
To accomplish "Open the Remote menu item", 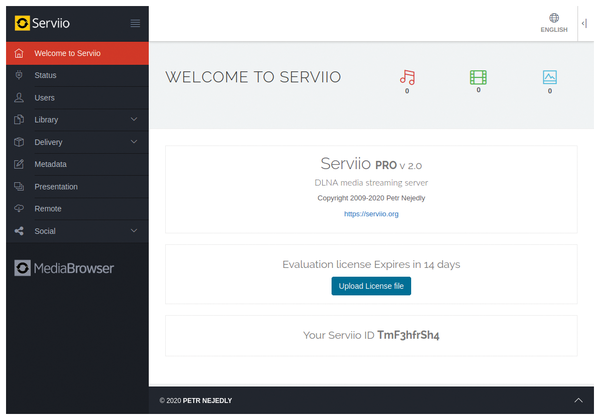I will 77,208.
